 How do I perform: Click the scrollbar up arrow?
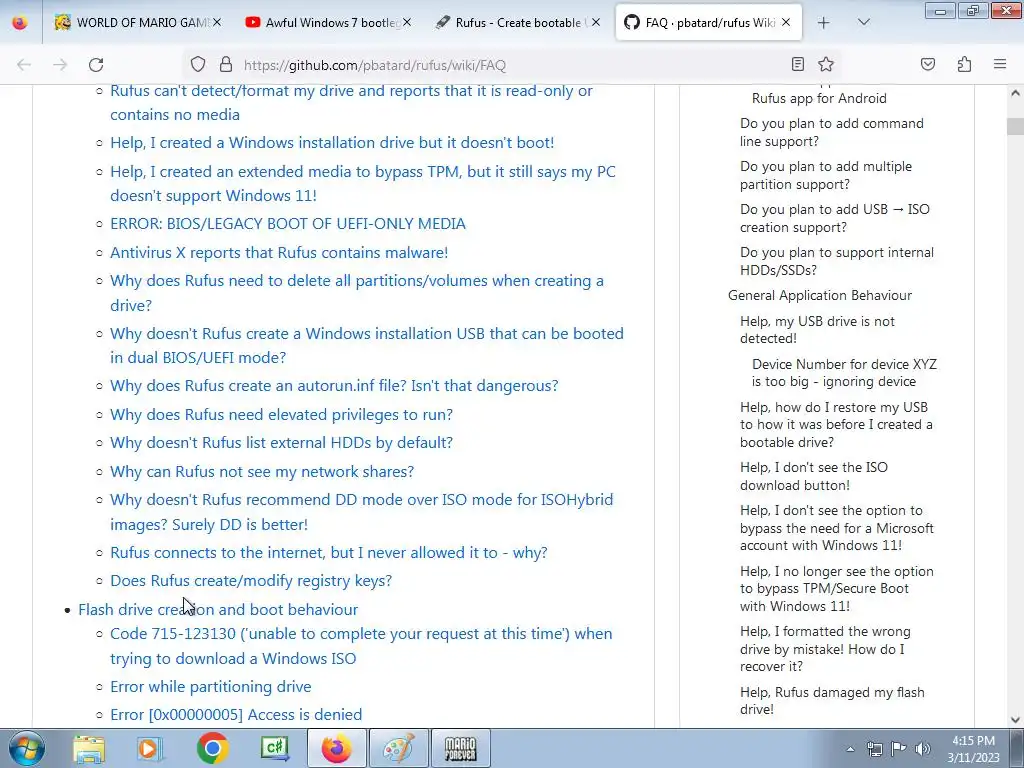click(x=1015, y=93)
